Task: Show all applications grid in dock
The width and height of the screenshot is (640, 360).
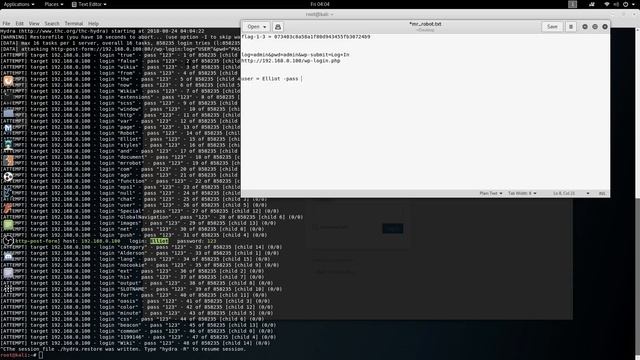Action: (x=8, y=289)
